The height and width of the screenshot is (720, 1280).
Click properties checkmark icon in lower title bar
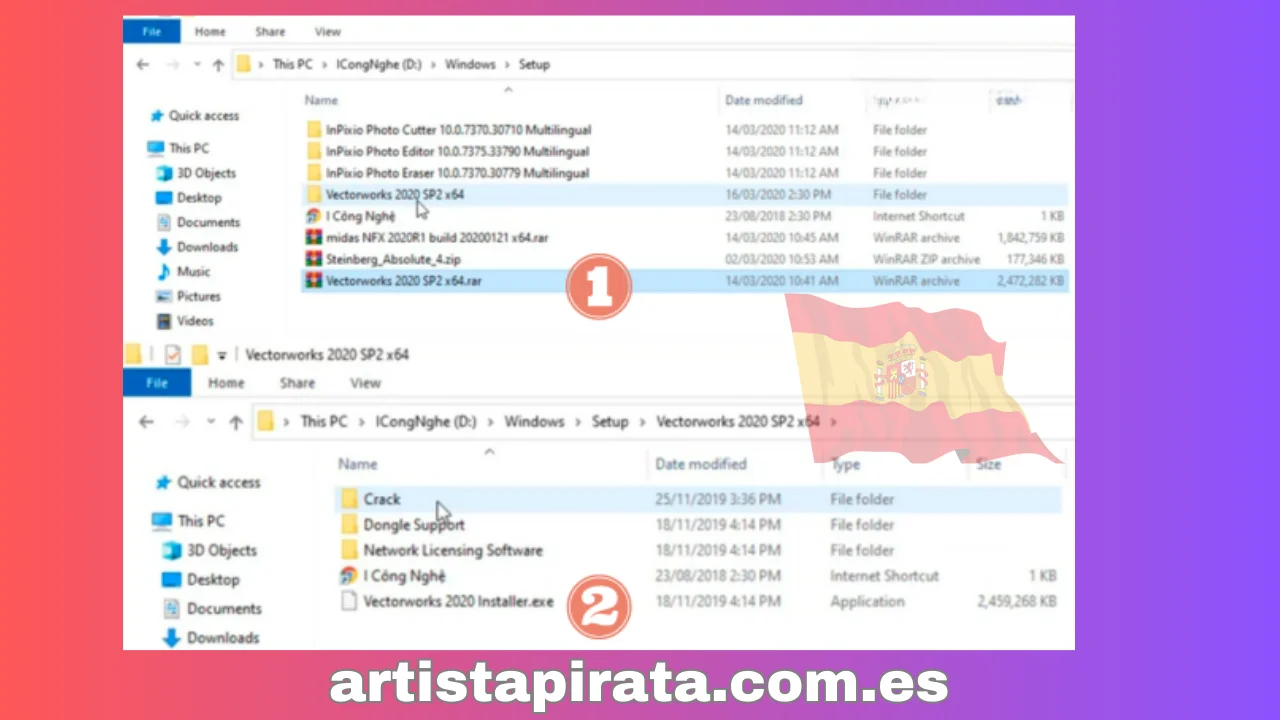(x=173, y=354)
